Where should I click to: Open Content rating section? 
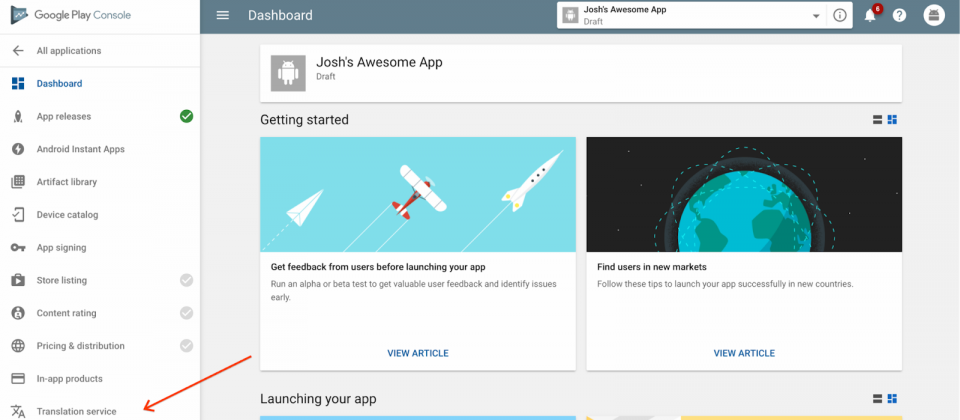point(66,313)
